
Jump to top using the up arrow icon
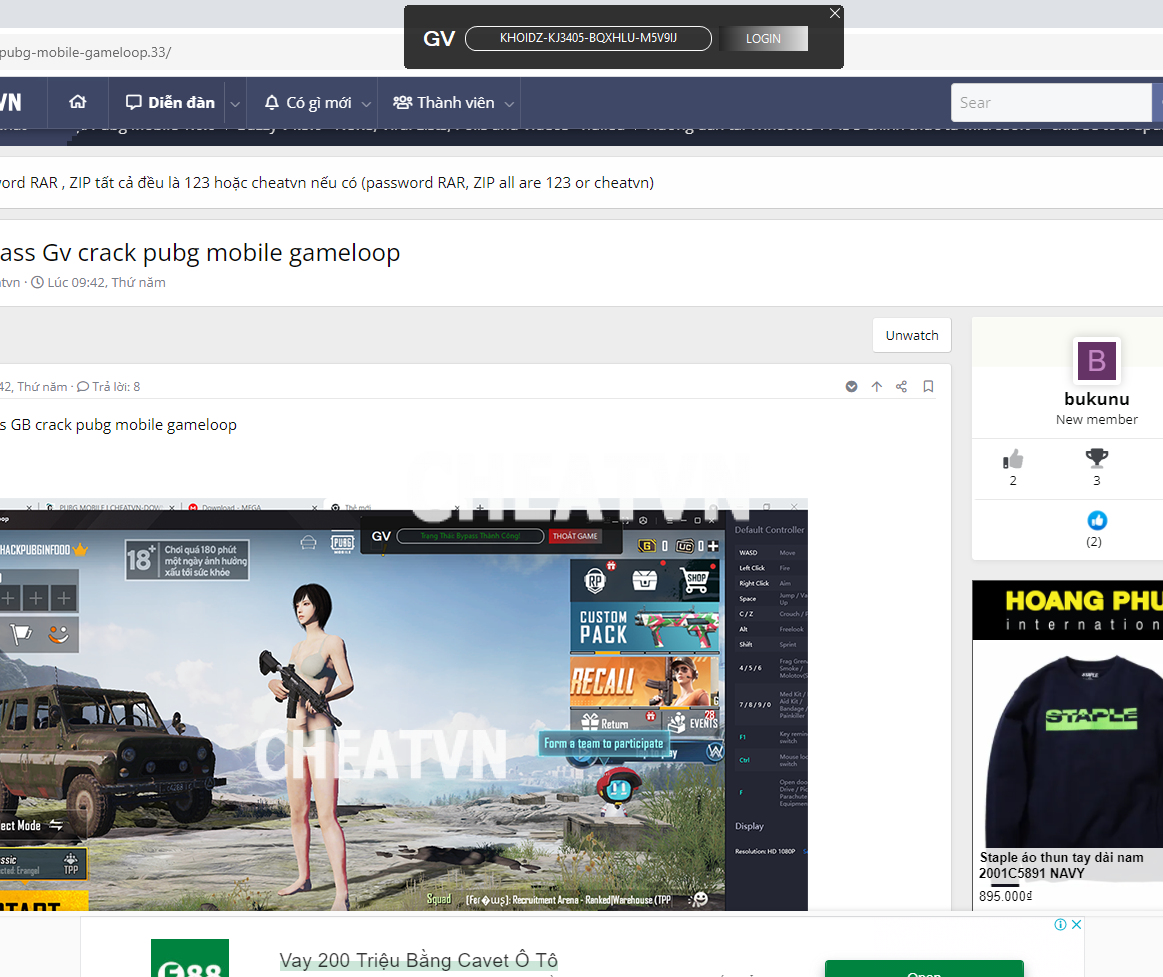[877, 387]
